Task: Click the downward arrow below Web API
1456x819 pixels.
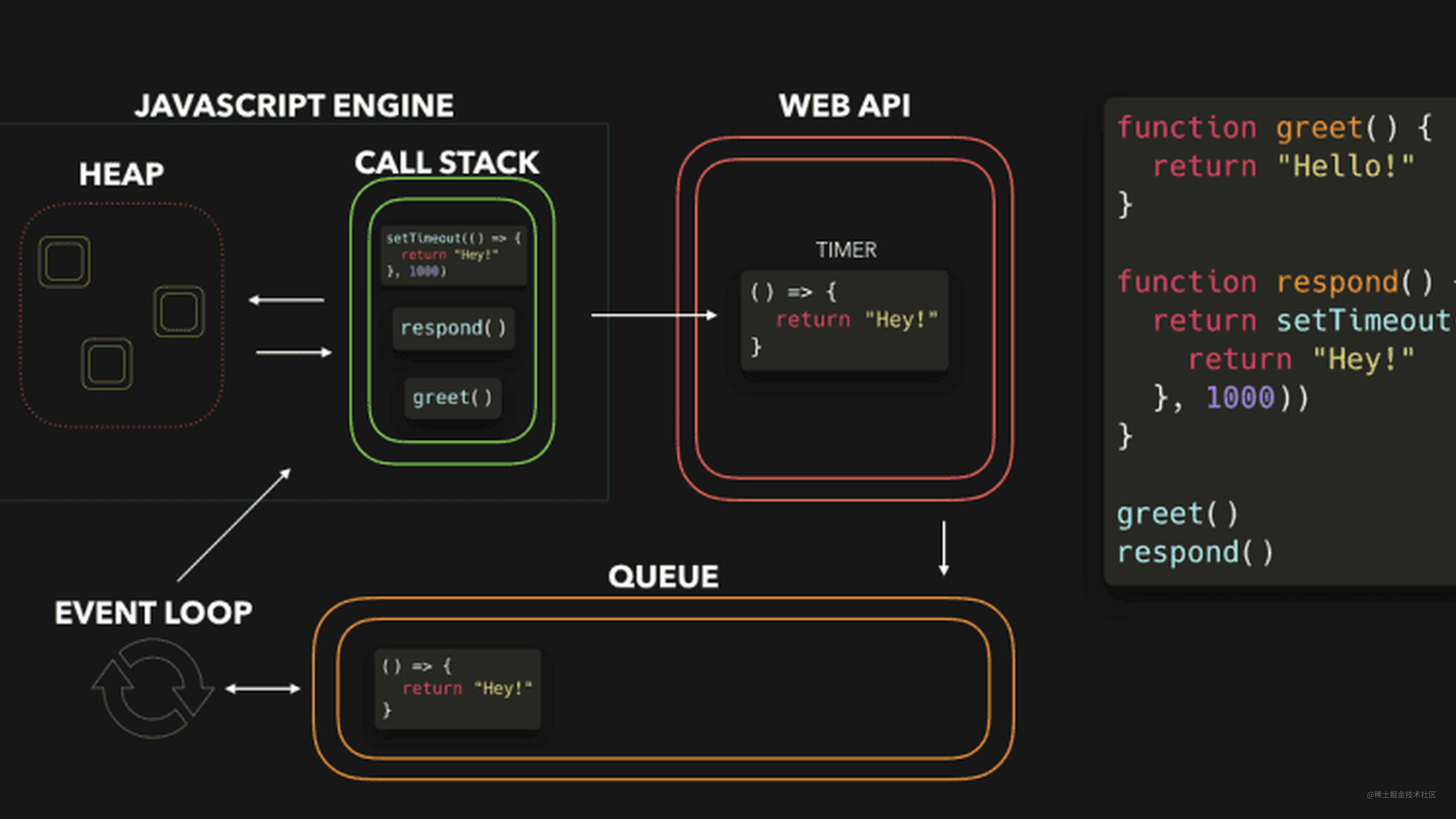Action: click(943, 548)
